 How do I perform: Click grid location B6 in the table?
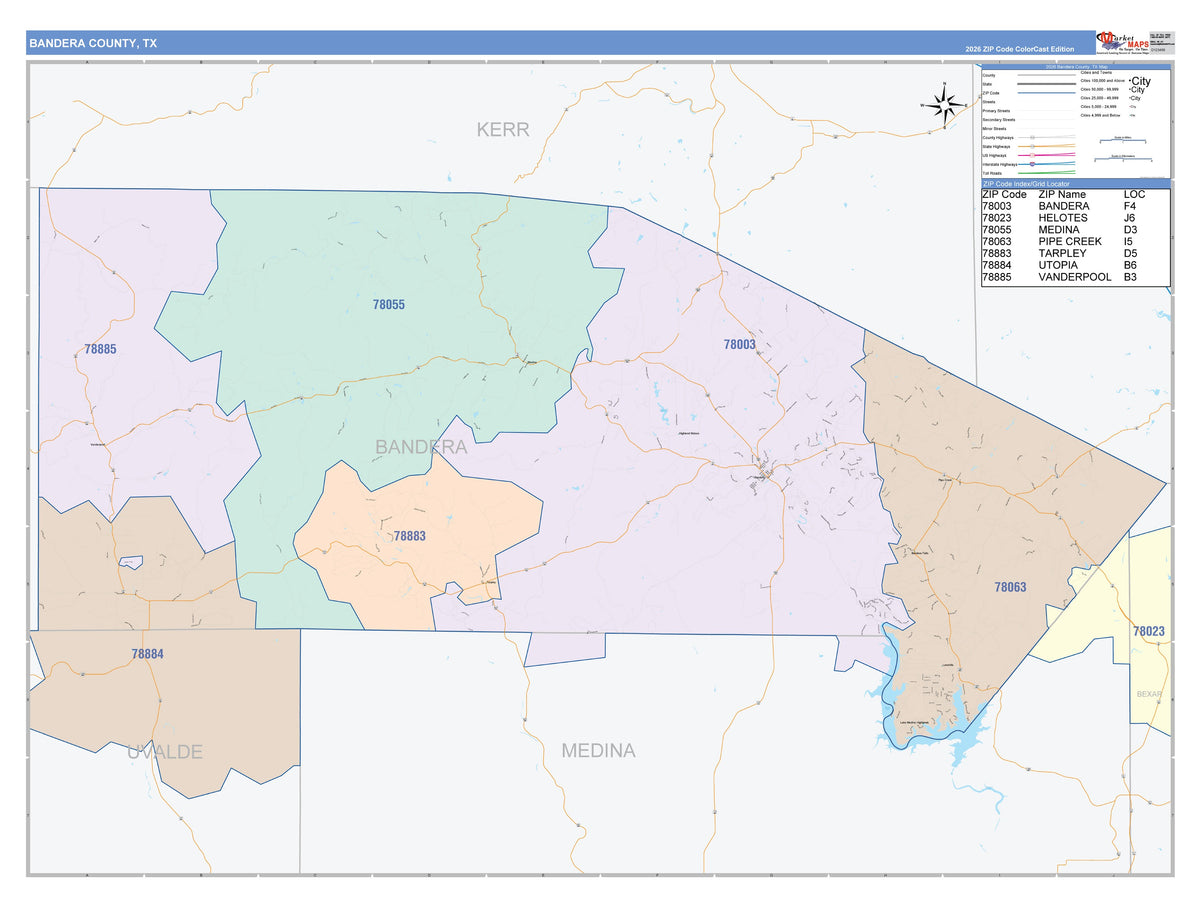[1130, 266]
